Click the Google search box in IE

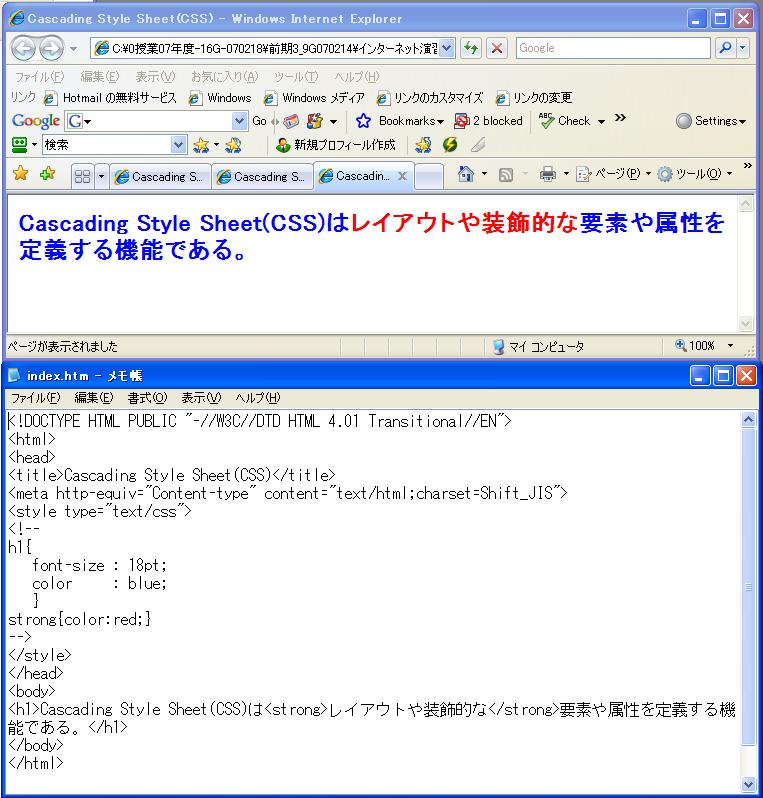(x=613, y=48)
